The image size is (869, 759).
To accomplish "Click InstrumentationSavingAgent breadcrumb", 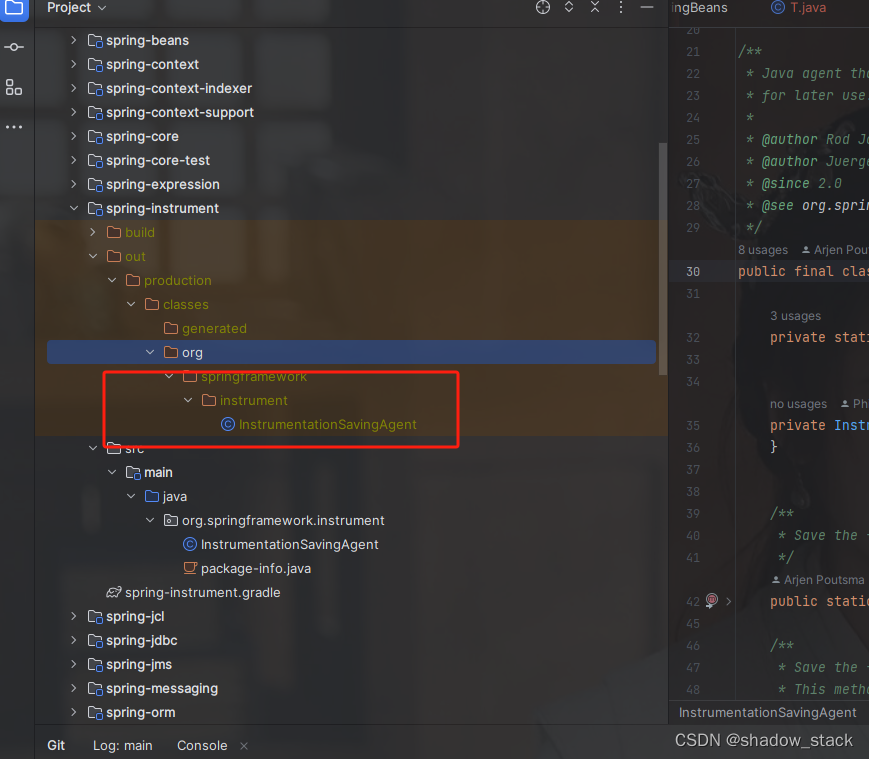I will pyautogui.click(x=768, y=712).
